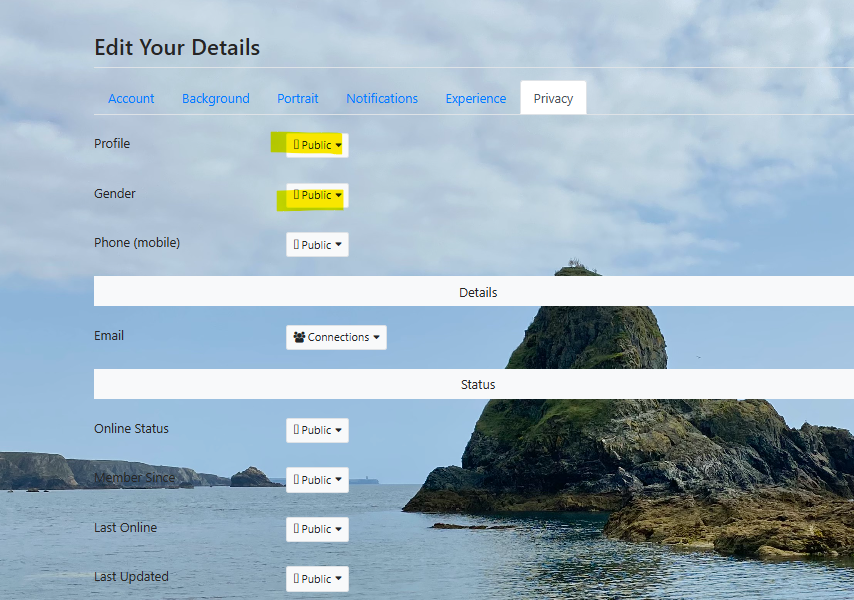Click the people icon on Email's Connections button
Viewport: 854px width, 600px height.
(x=299, y=337)
